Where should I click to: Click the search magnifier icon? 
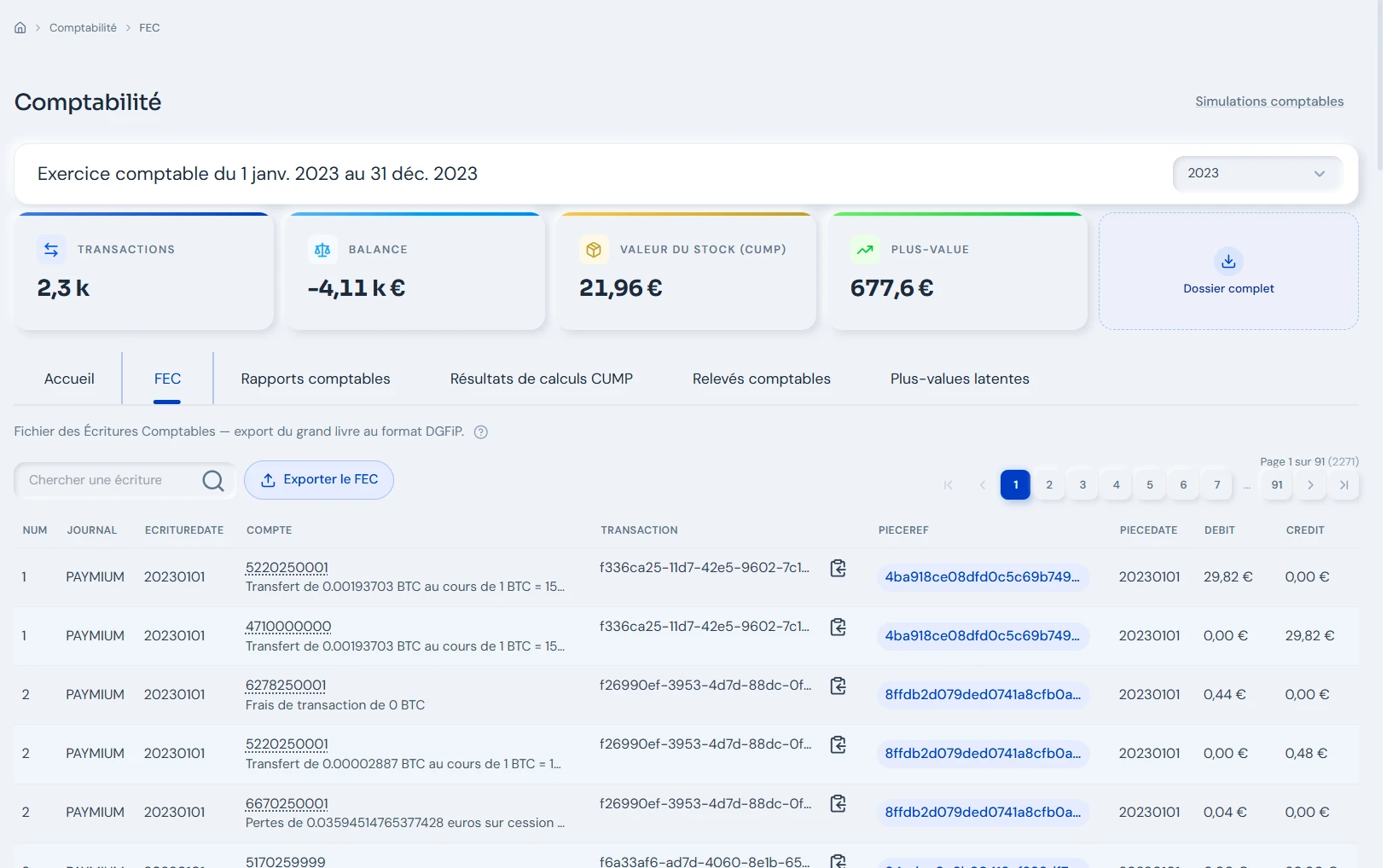[213, 481]
